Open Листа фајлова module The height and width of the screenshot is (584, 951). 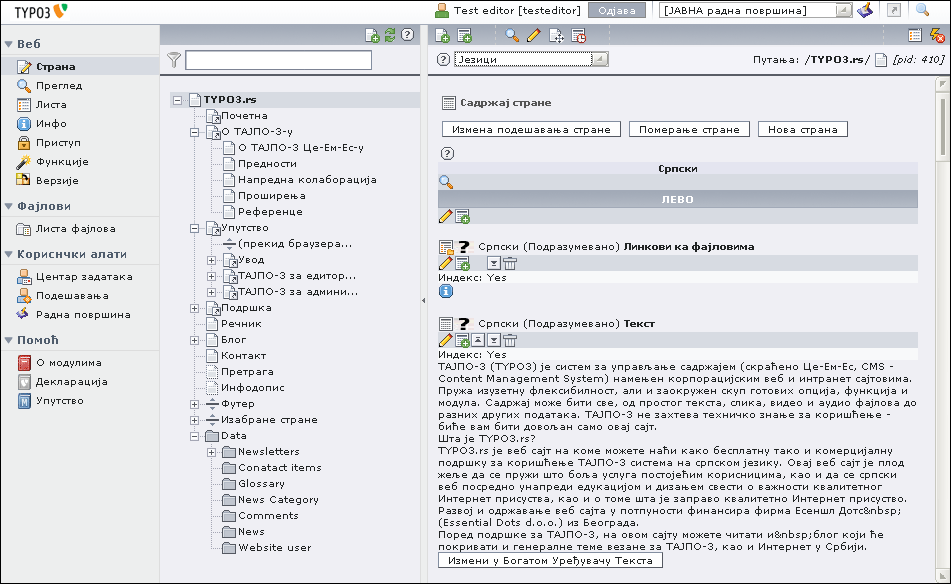coord(75,229)
